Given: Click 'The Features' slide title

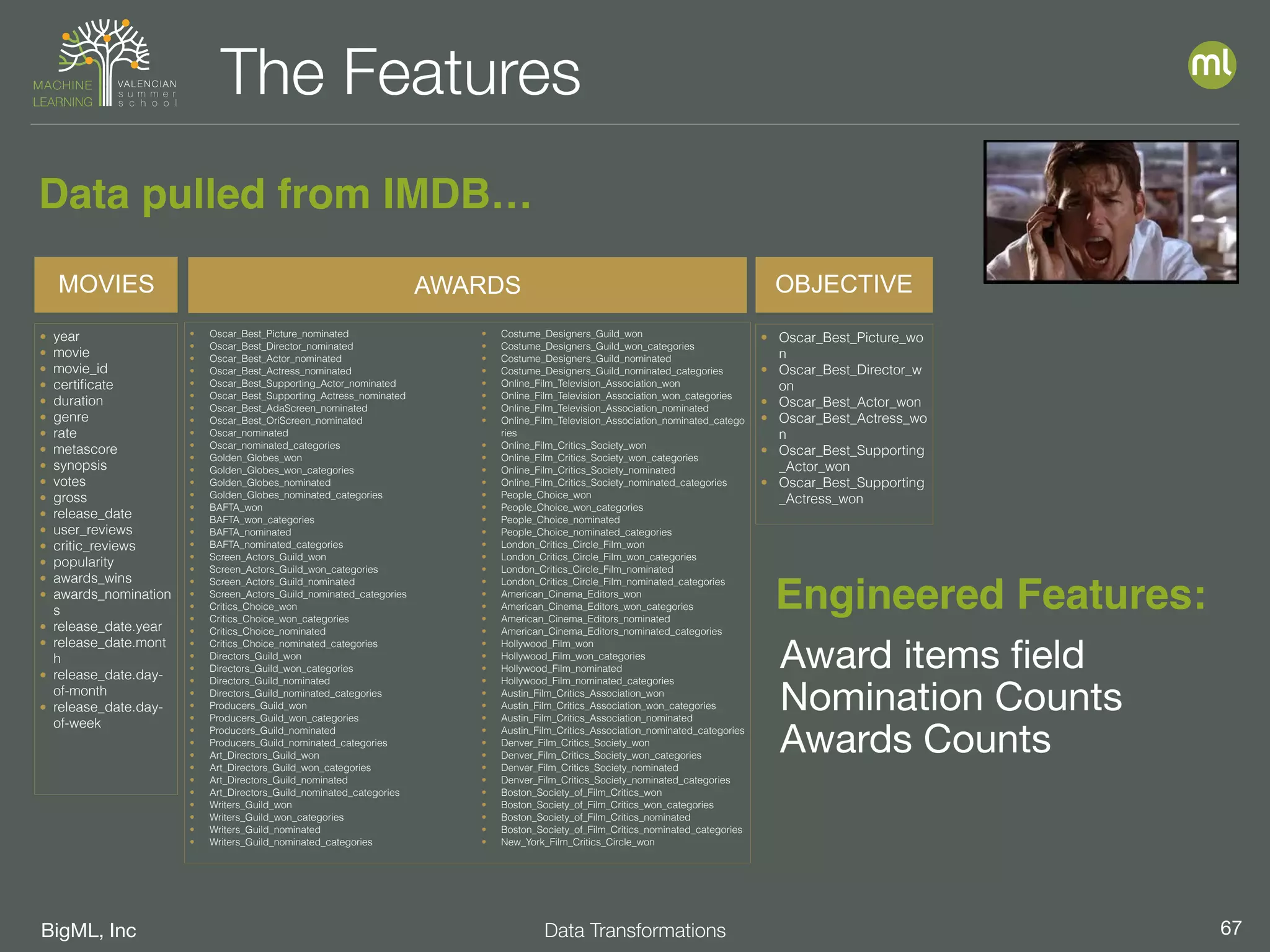Looking at the screenshot, I should 400,73.
